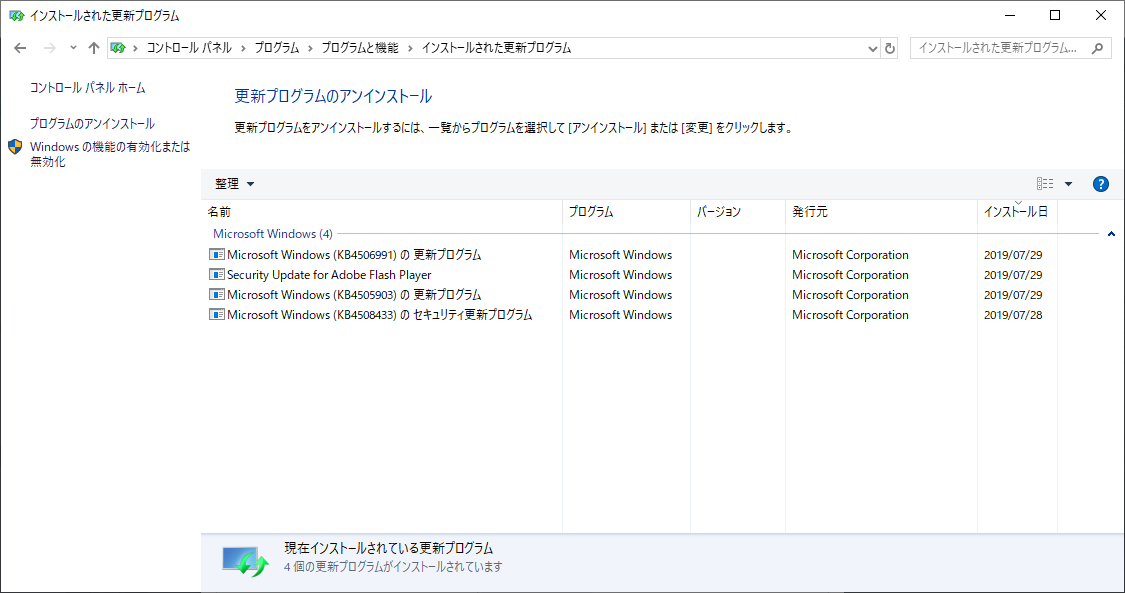The width and height of the screenshot is (1125, 593).
Task: Close the installed updates window
Action: pos(1101,15)
